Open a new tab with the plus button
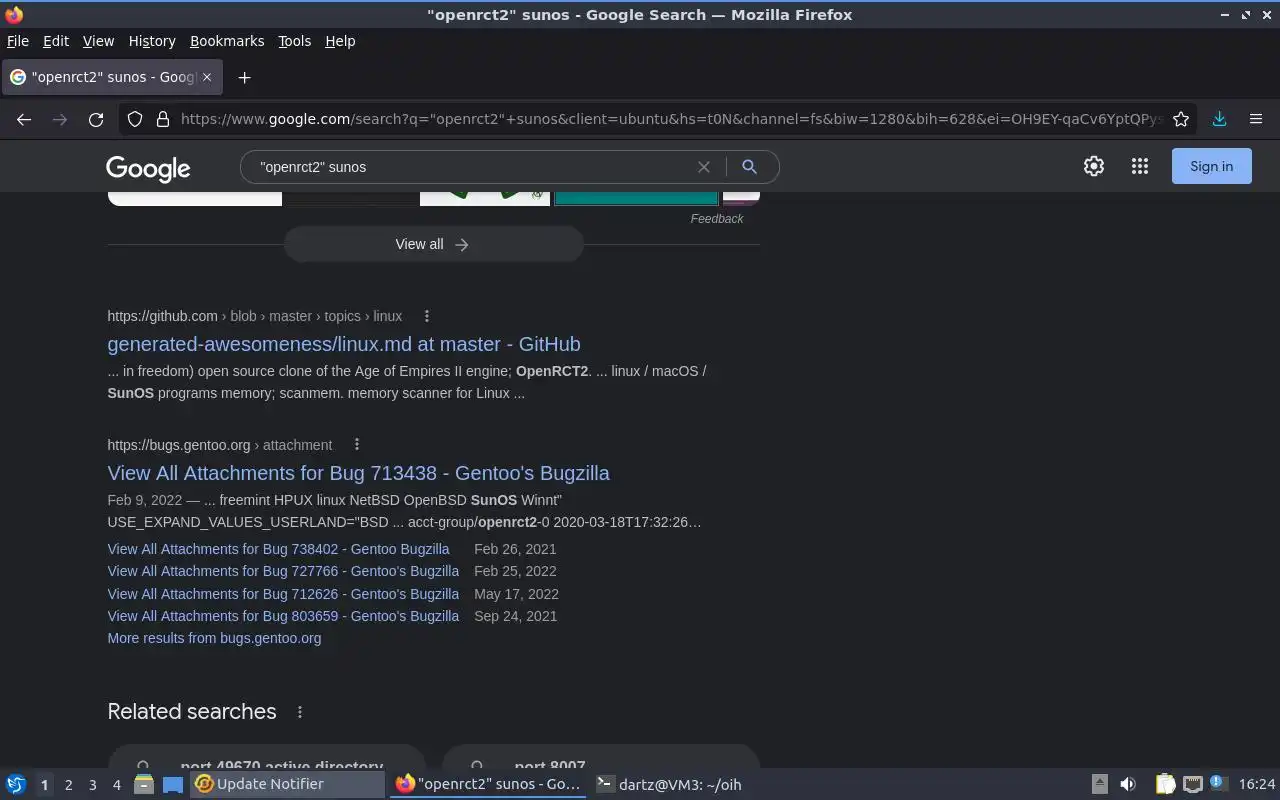1280x800 pixels. (244, 77)
